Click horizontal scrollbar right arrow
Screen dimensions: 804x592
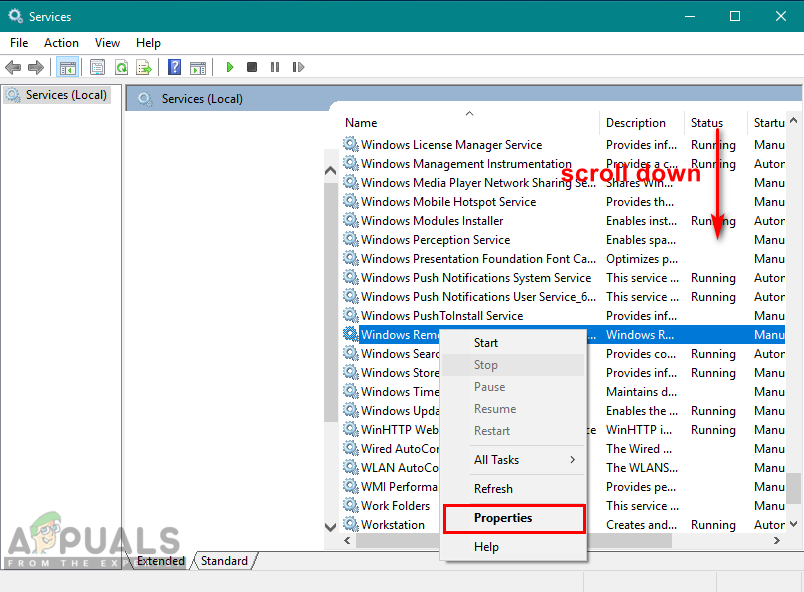tap(777, 540)
